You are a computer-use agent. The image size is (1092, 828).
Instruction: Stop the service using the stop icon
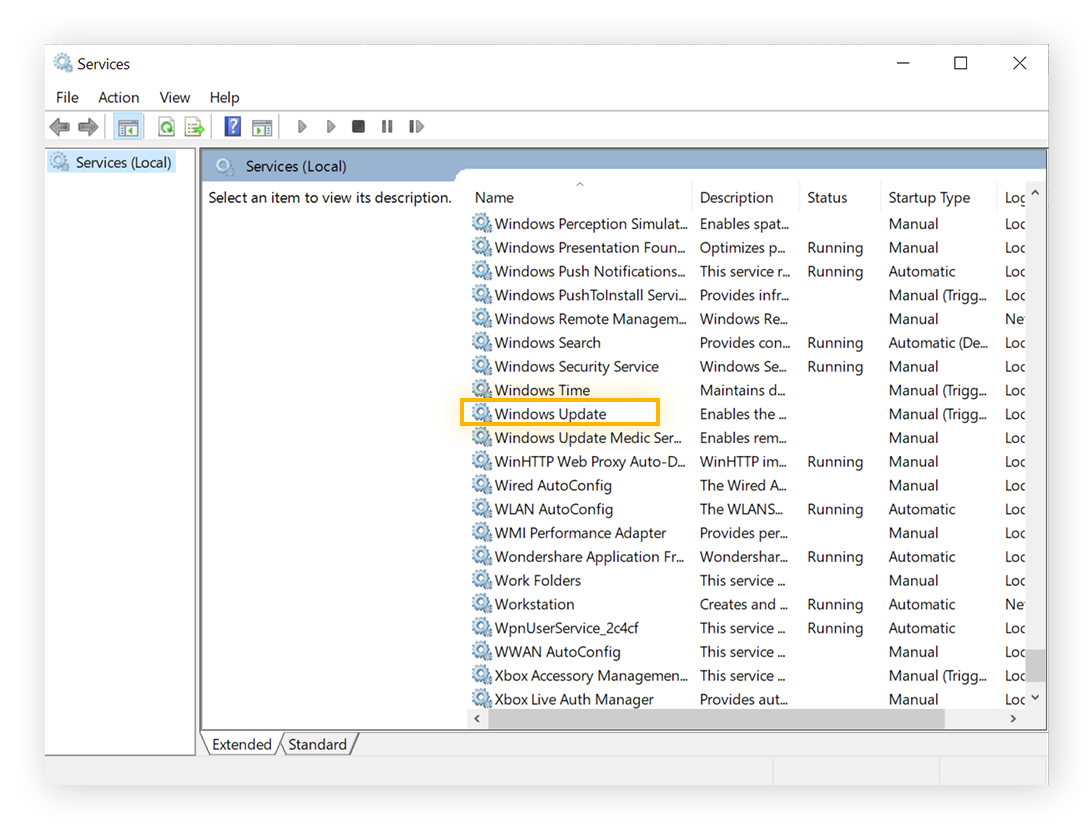coord(358,126)
